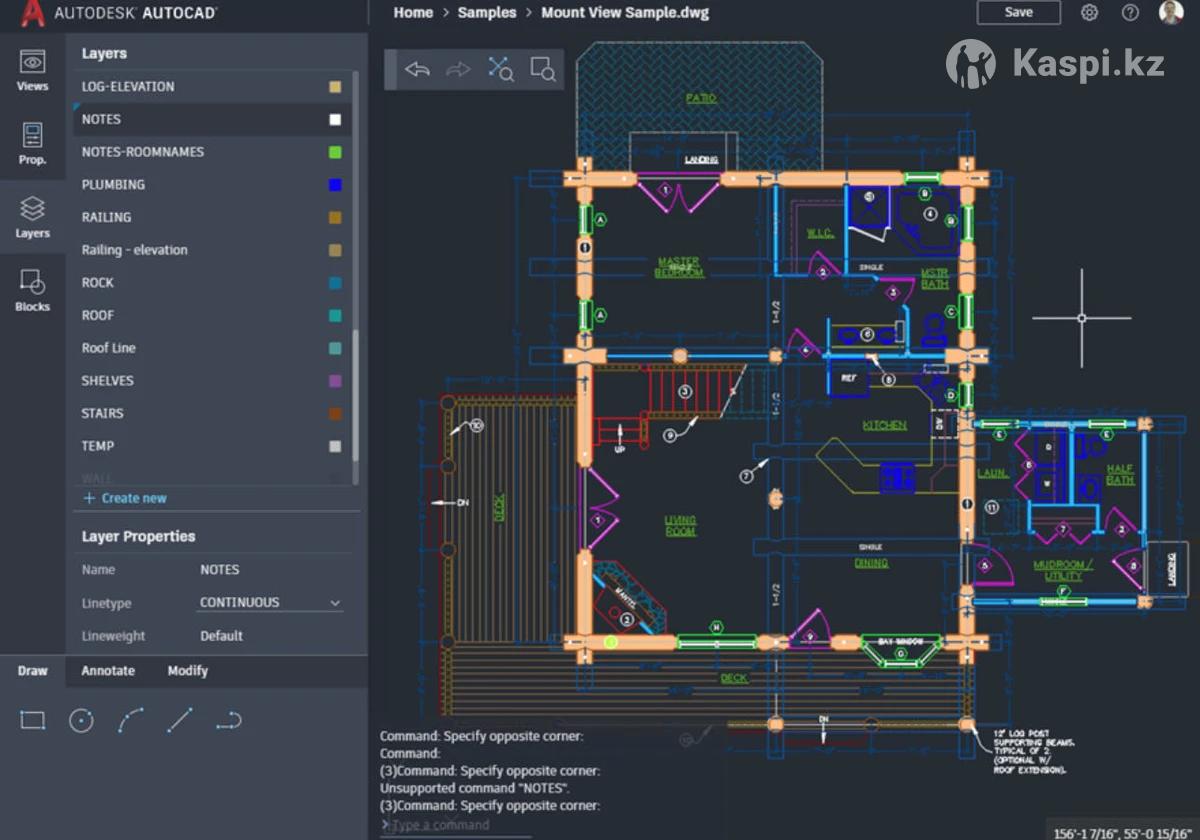Click the PLUMBING layer blue color swatch

[335, 185]
